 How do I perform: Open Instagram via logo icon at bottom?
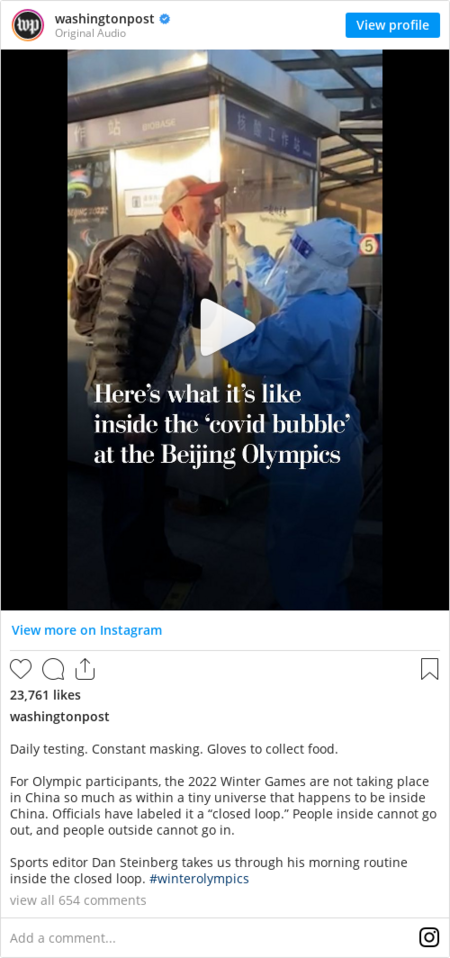(429, 937)
